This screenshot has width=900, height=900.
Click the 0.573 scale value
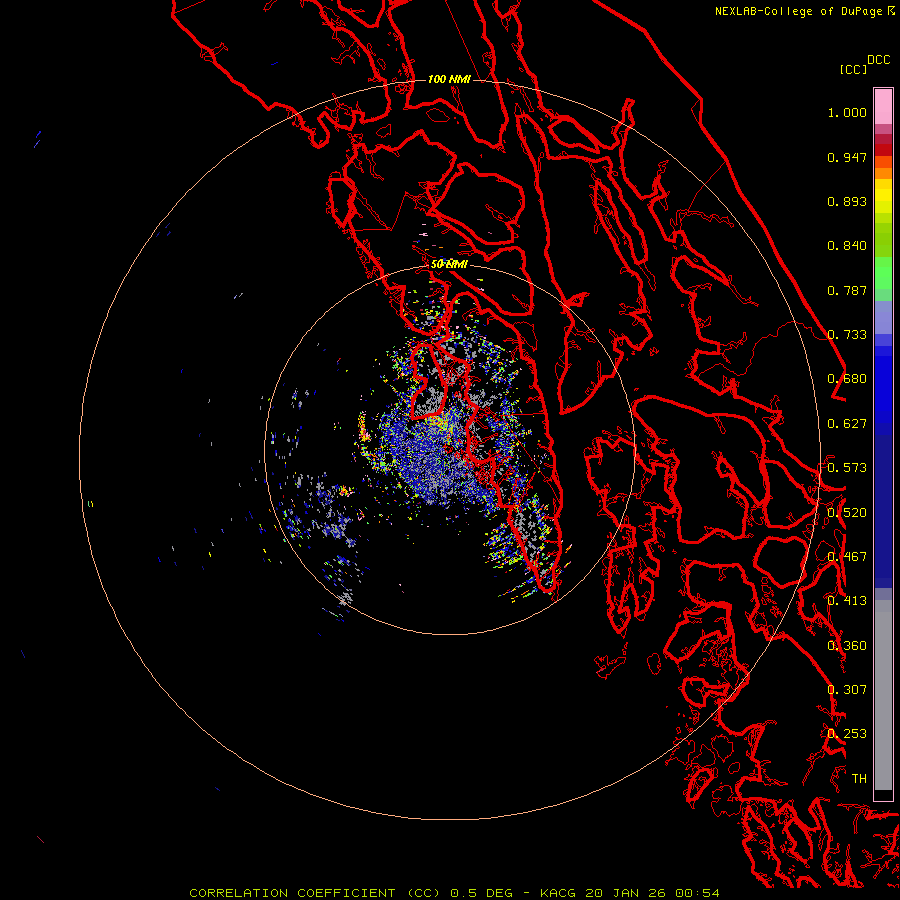point(847,468)
